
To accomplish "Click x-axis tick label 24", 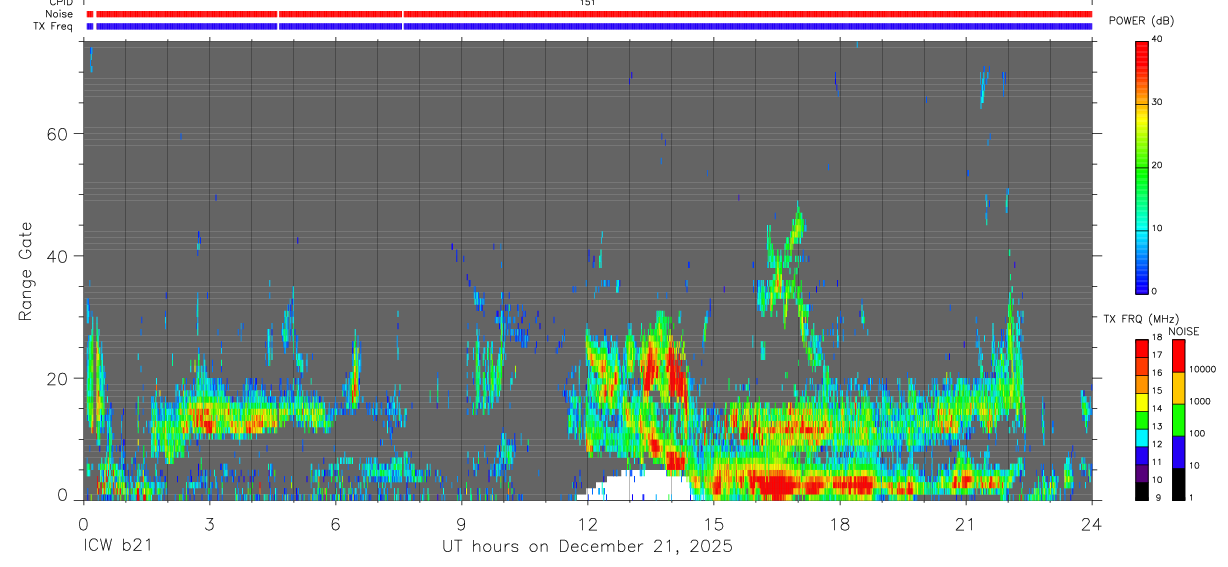I will [x=1092, y=524].
